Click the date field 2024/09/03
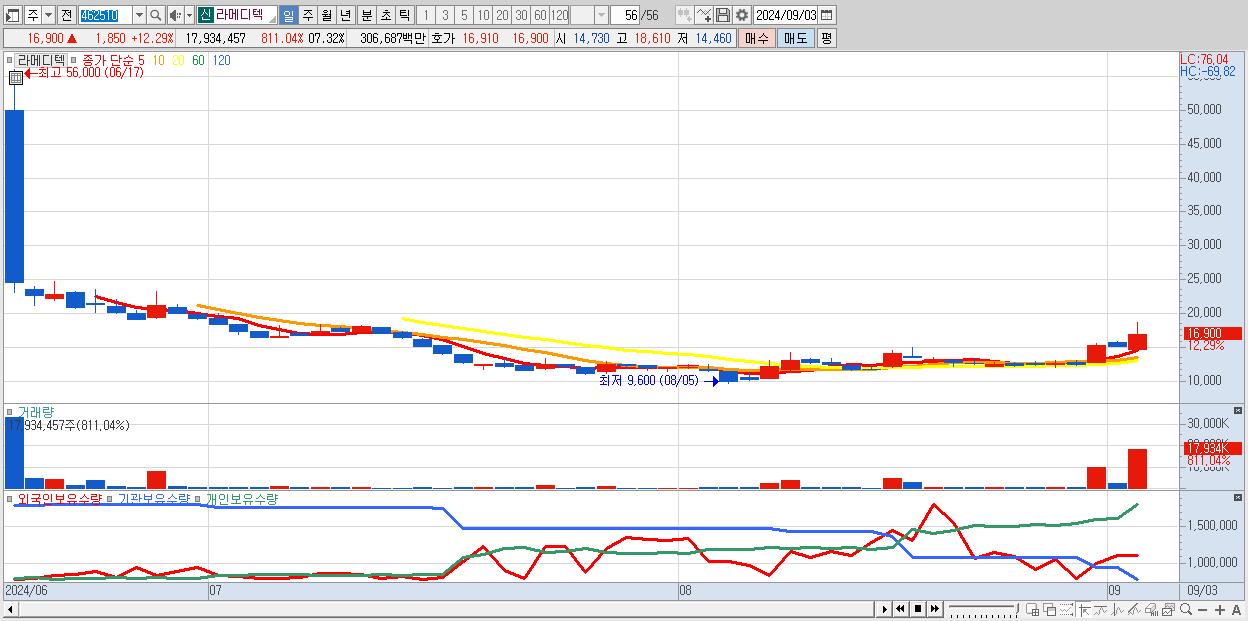 (785, 15)
